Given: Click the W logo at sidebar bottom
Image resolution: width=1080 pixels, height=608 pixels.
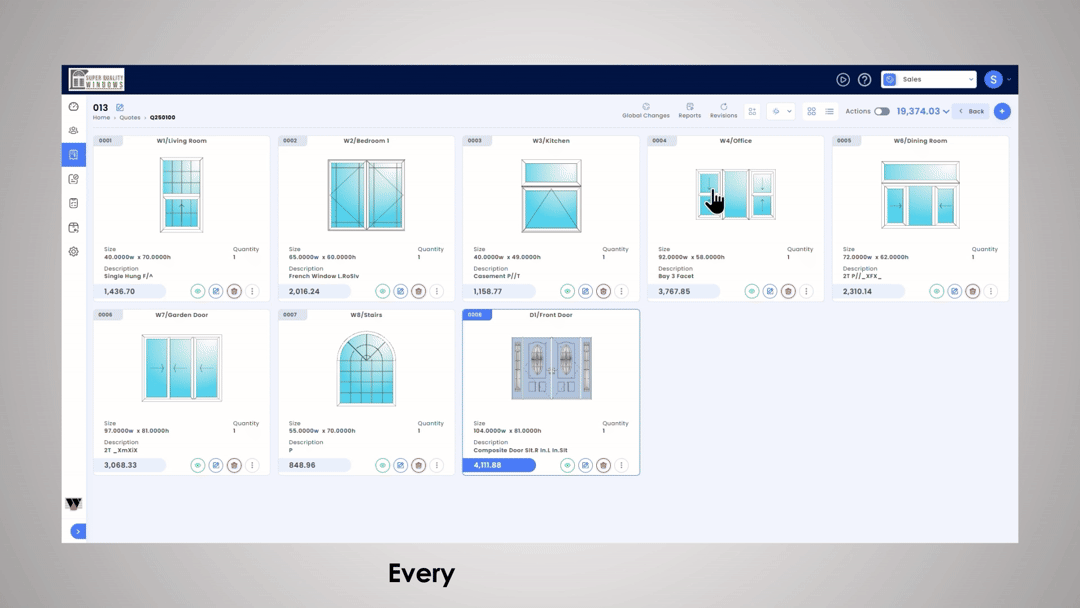Looking at the screenshot, I should [74, 503].
